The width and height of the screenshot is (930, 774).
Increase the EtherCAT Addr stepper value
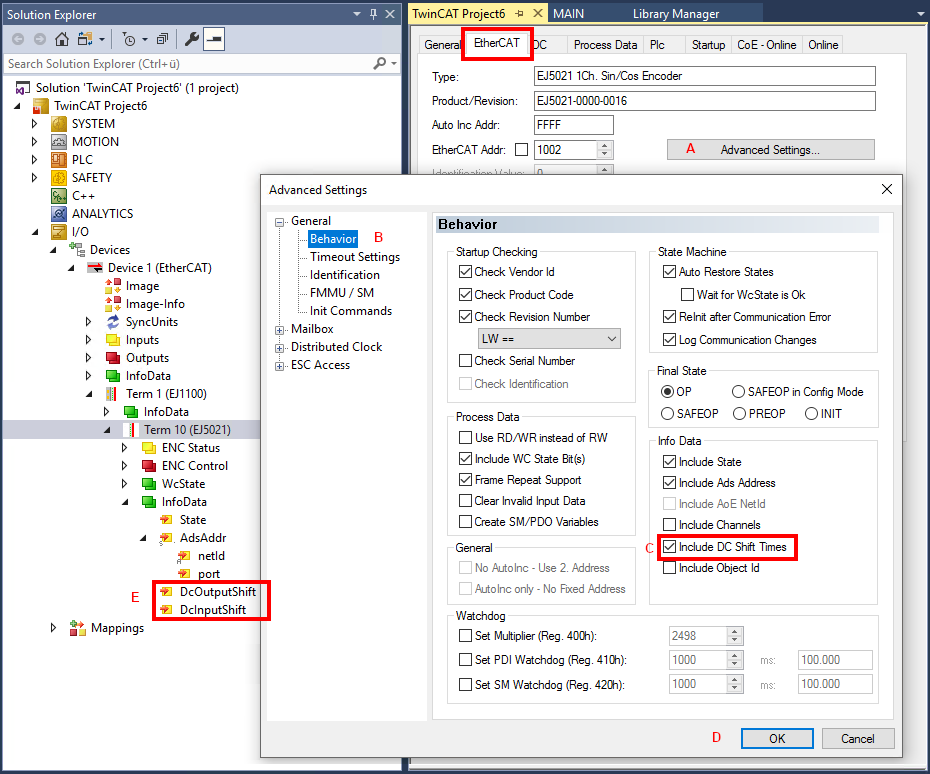point(604,145)
